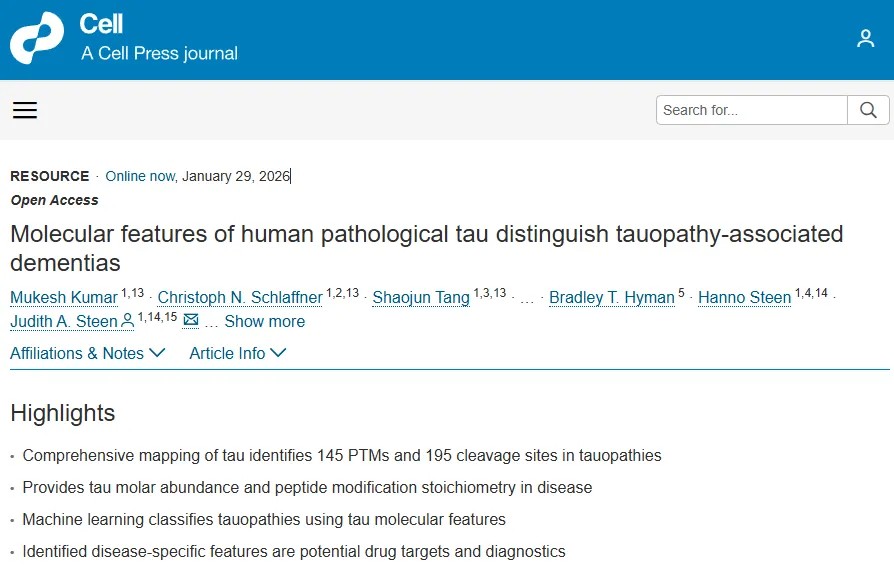Click the Cell Press logo icon
This screenshot has height=567, width=894.
point(37,39)
